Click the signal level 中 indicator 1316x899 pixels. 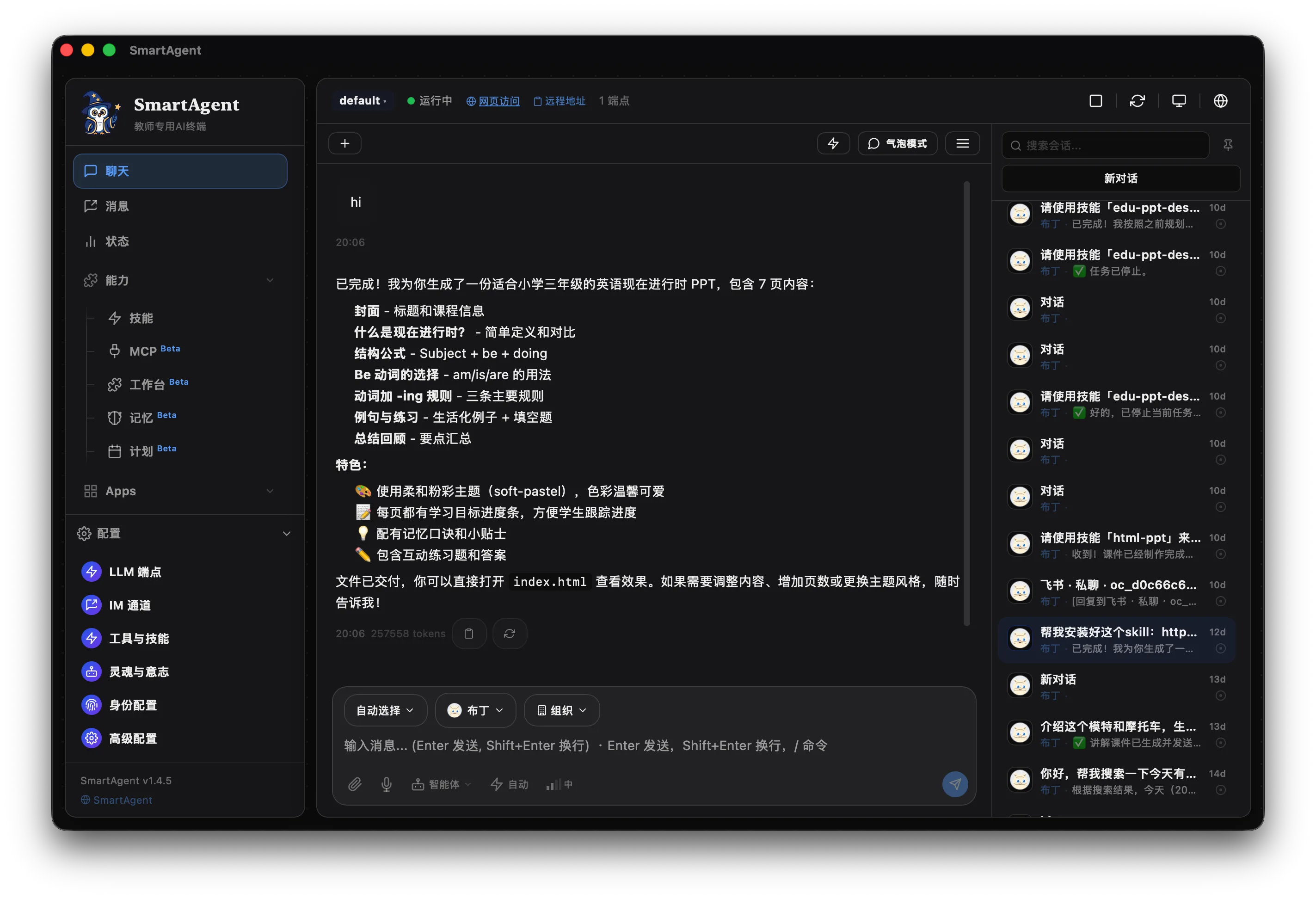coord(559,784)
